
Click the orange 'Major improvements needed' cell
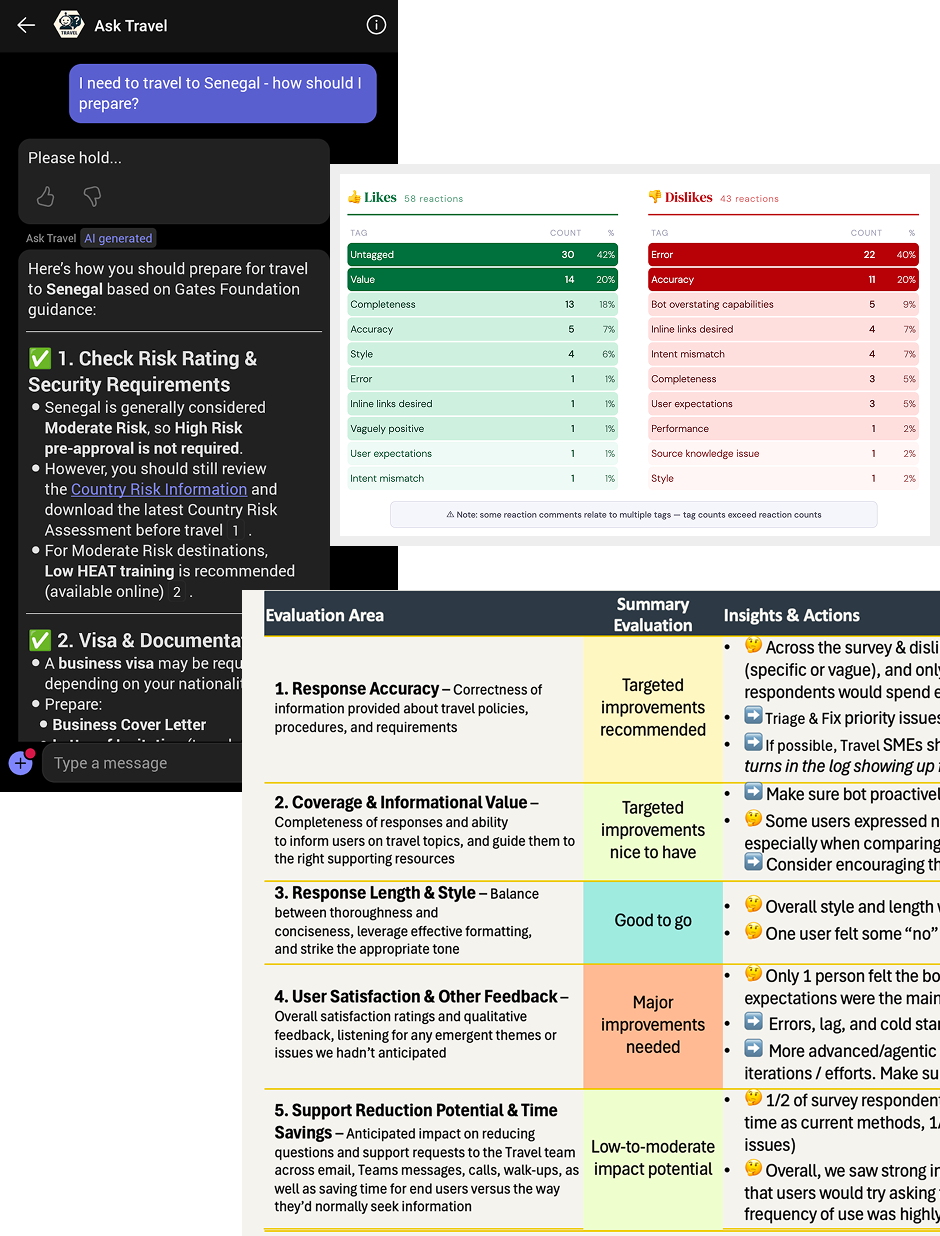pos(653,1025)
